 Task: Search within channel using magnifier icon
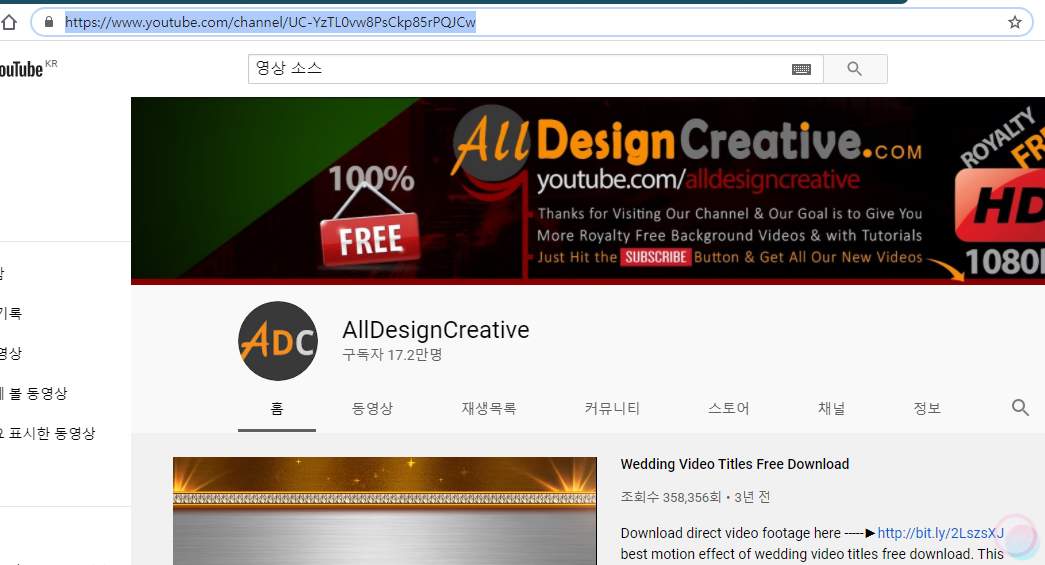(x=1020, y=408)
